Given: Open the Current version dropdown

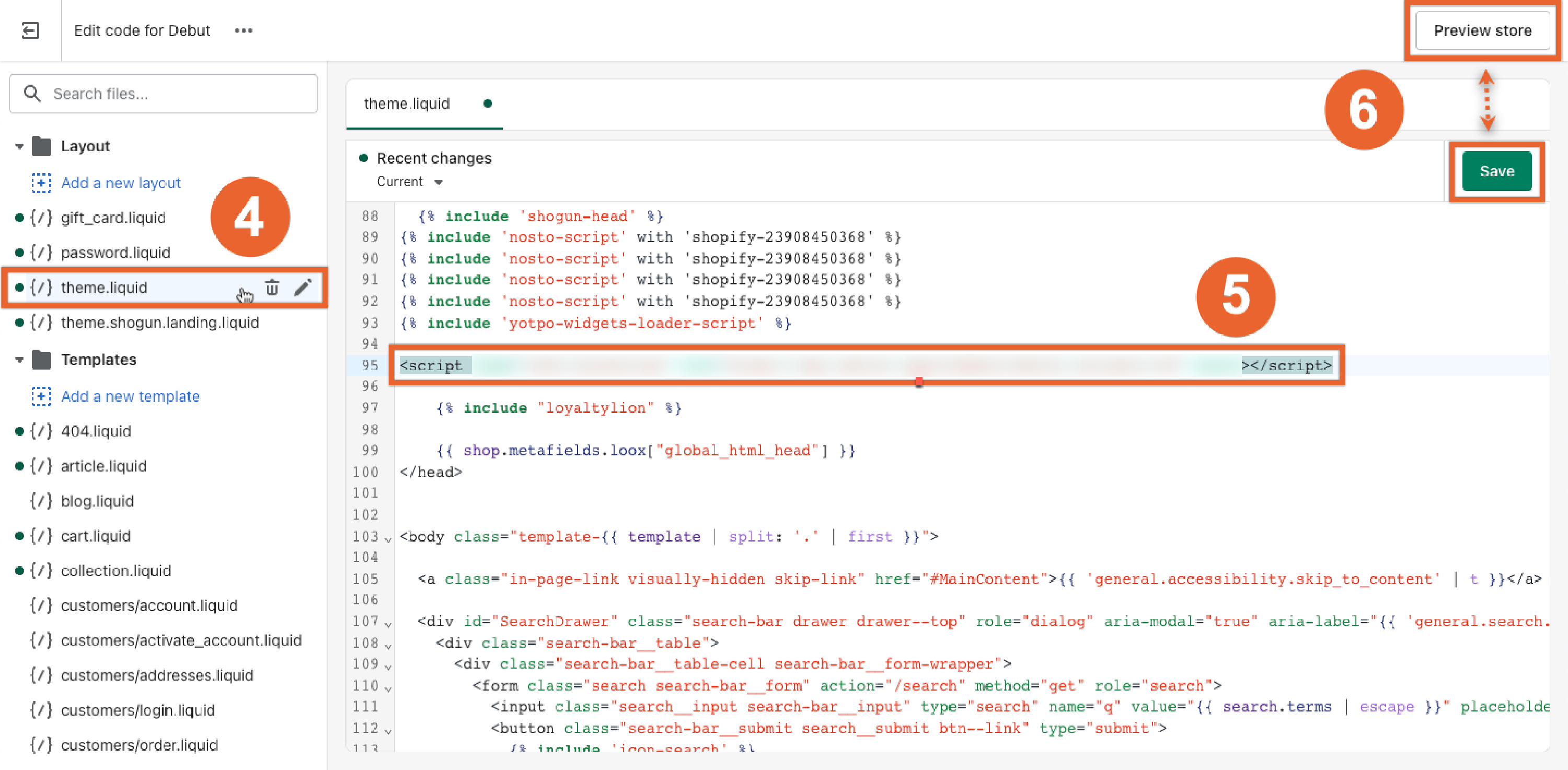Looking at the screenshot, I should 410,182.
